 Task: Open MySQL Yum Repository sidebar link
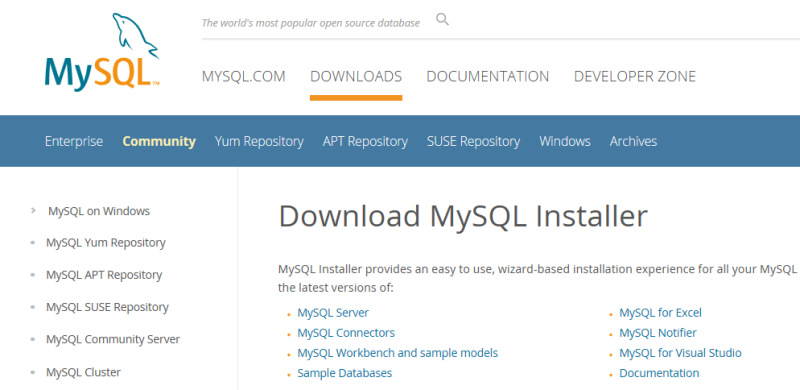[106, 243]
